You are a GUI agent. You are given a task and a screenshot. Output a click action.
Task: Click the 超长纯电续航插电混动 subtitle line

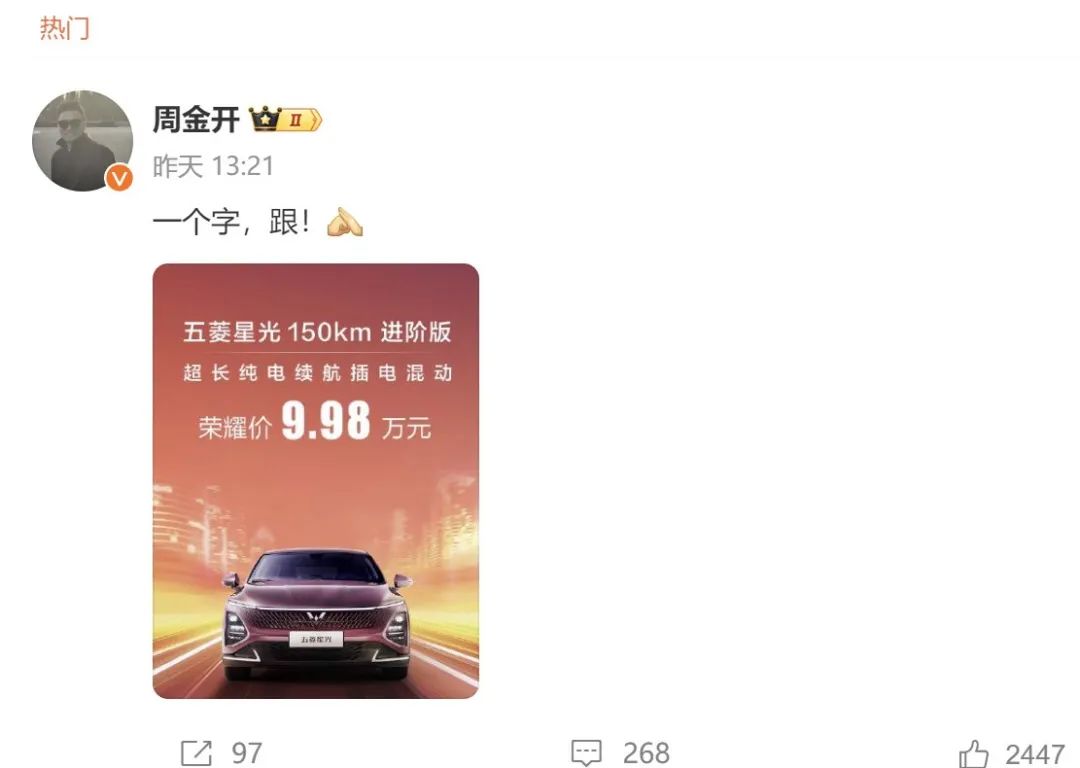click(x=318, y=373)
